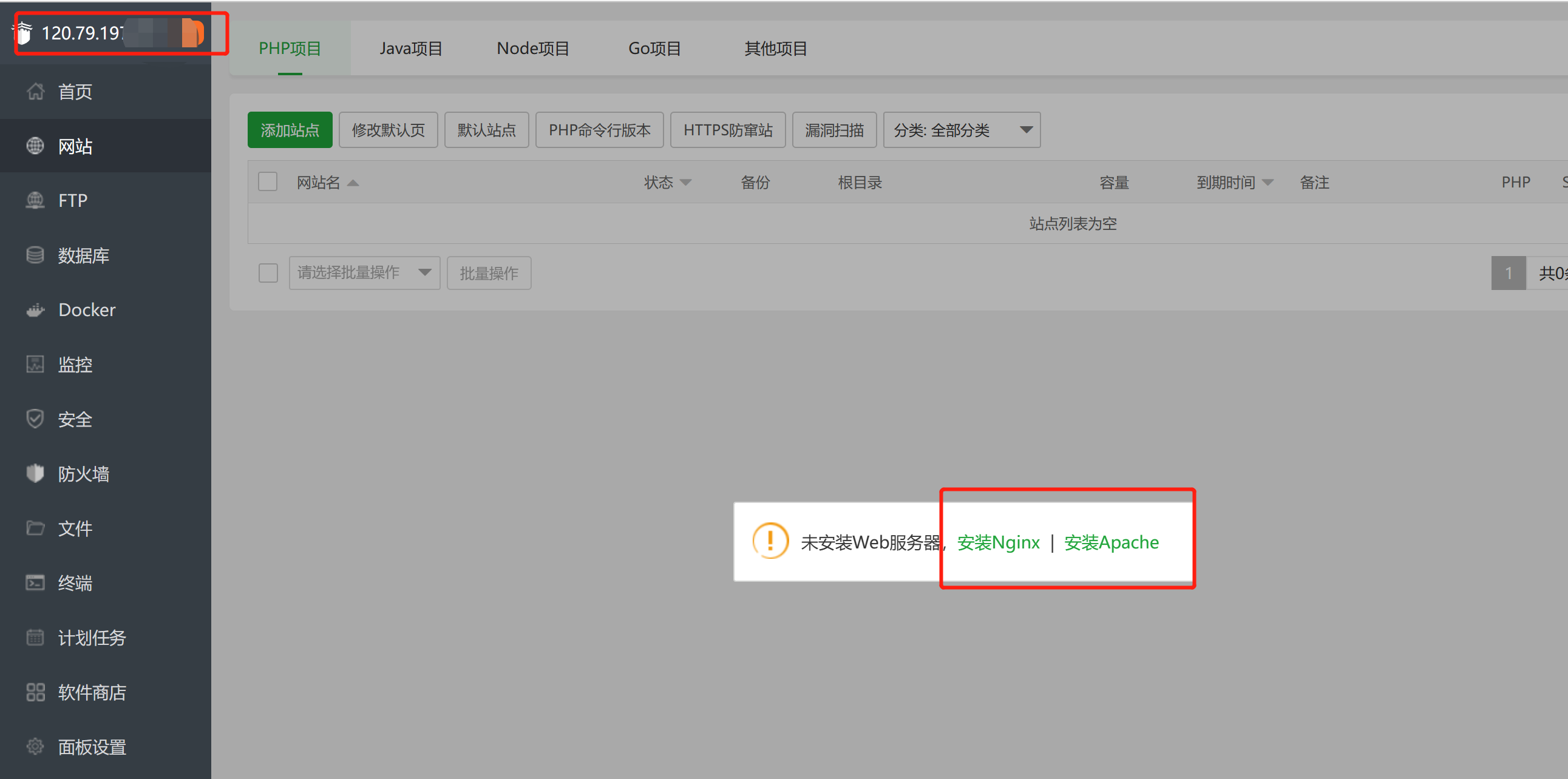The image size is (1568, 779).
Task: Open the 到期时间 column sort arrow
Action: coord(1268,183)
